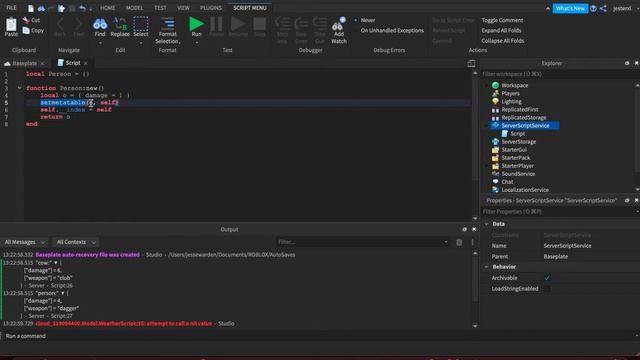Screen dimensions: 640x360
Task: Open the Run dropdown arrow
Action: pyautogui.click(x=196, y=42)
